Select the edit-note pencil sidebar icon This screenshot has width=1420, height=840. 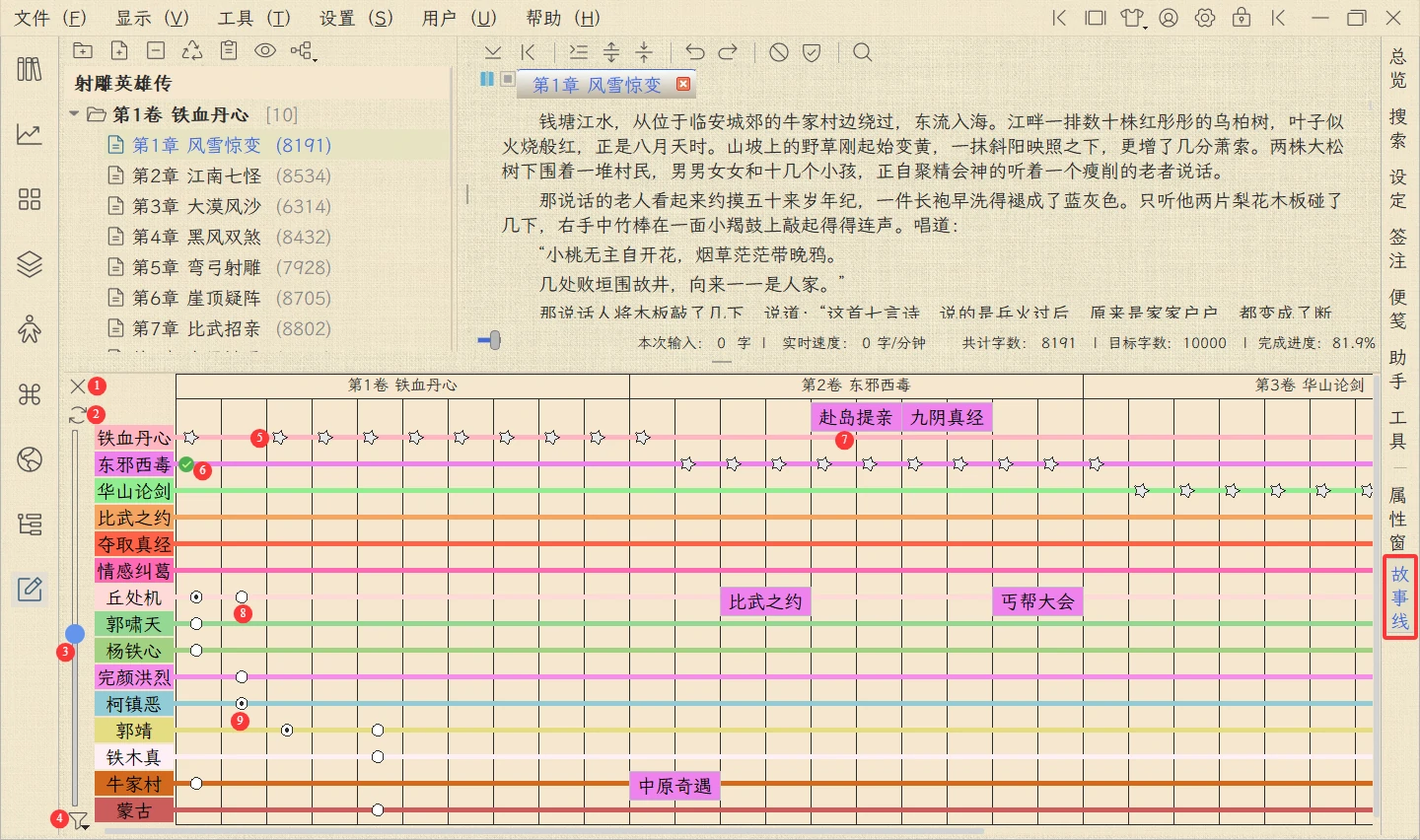pyautogui.click(x=30, y=590)
